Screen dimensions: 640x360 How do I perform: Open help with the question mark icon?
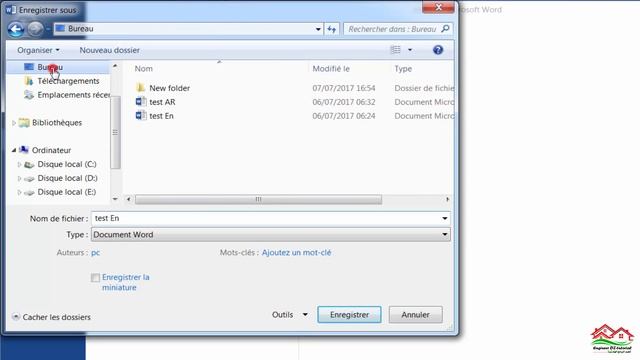[x=438, y=50]
